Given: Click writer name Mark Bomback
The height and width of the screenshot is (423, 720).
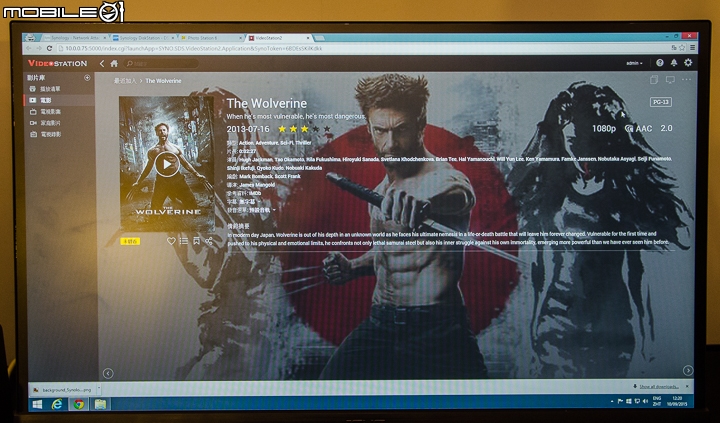Looking at the screenshot, I should pyautogui.click(x=255, y=176).
